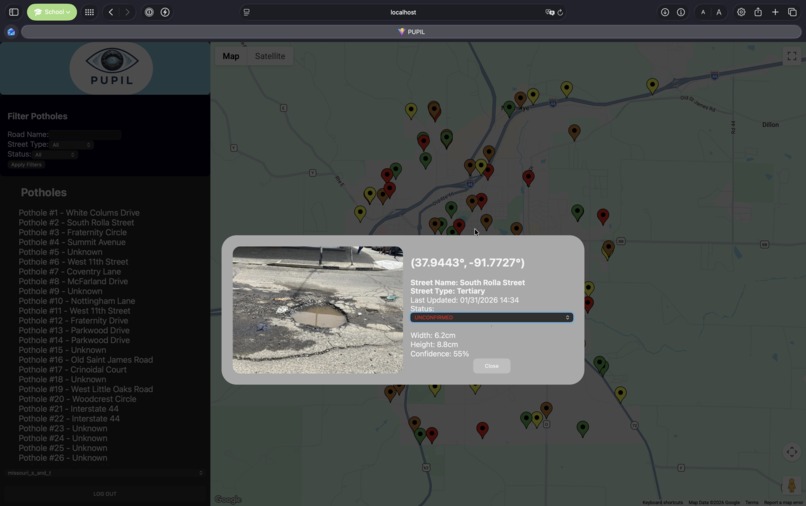Viewport: 806px width, 506px height.
Task: Select Pothole #2 - South Rolla Street
Action: 76,223
